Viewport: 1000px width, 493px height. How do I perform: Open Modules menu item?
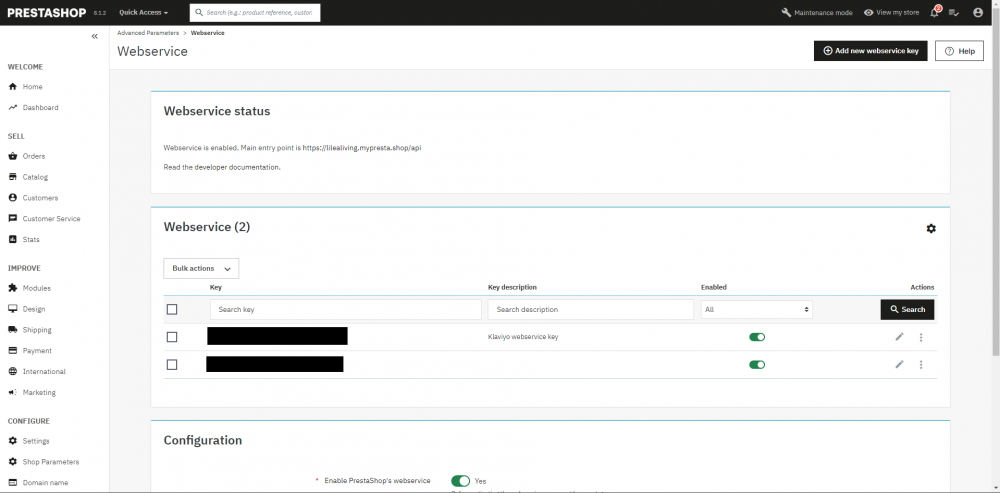click(36, 288)
